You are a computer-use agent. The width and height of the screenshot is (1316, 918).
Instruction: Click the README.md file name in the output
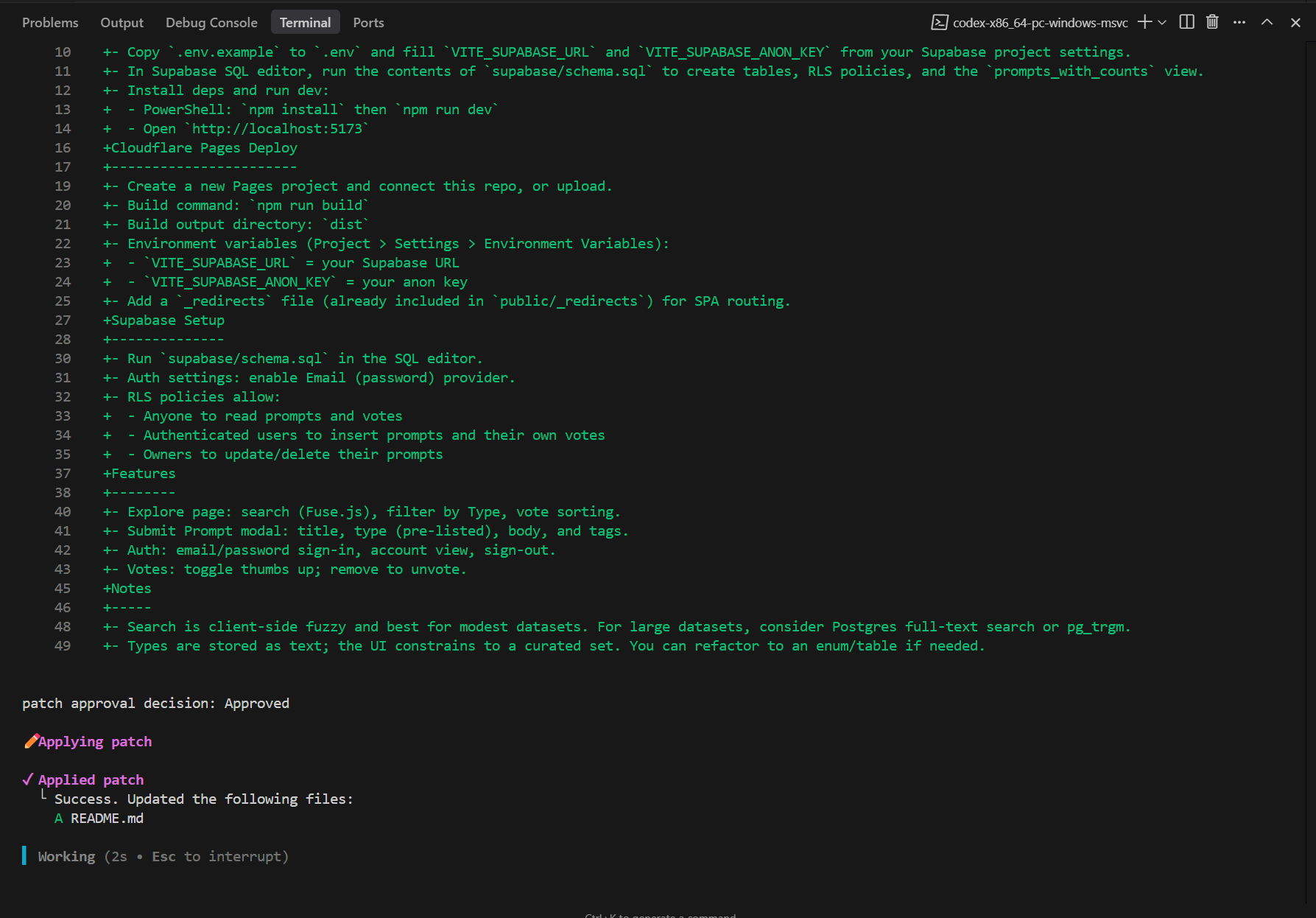point(107,818)
